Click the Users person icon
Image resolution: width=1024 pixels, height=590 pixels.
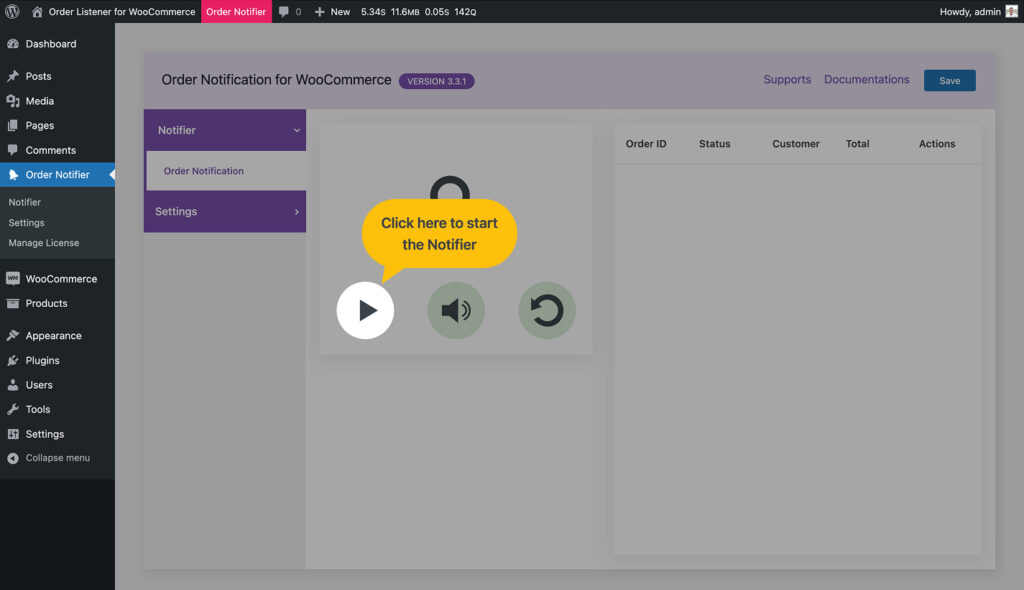coord(12,385)
